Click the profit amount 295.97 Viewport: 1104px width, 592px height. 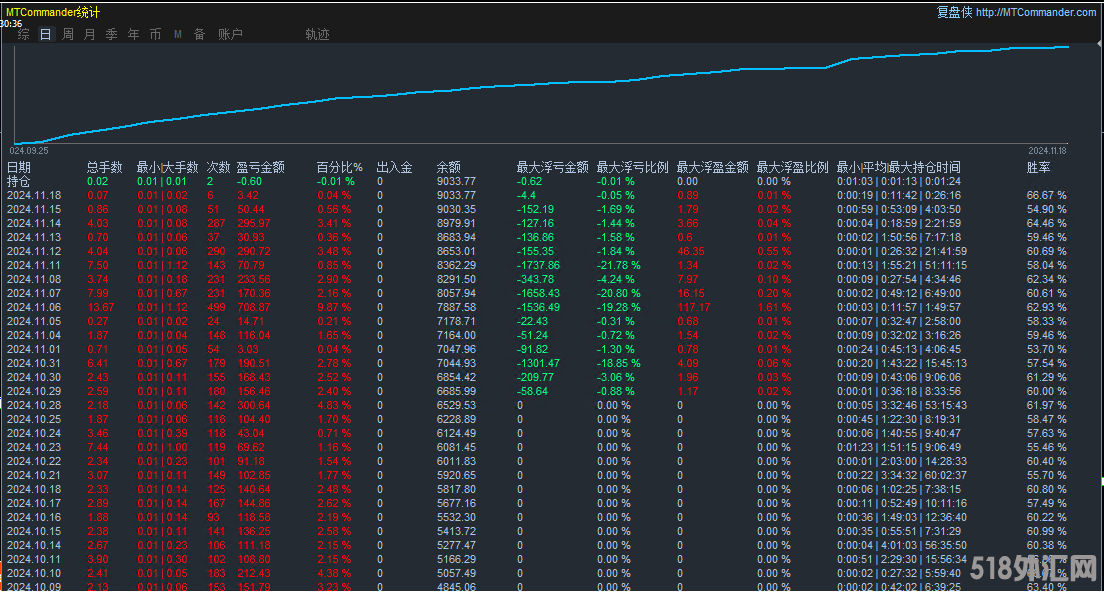point(253,223)
